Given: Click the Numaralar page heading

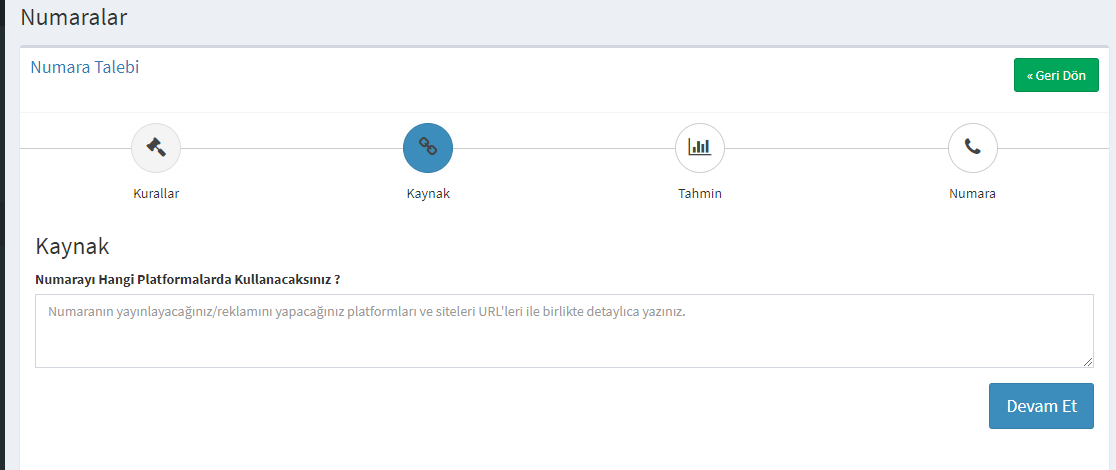Looking at the screenshot, I should (74, 17).
